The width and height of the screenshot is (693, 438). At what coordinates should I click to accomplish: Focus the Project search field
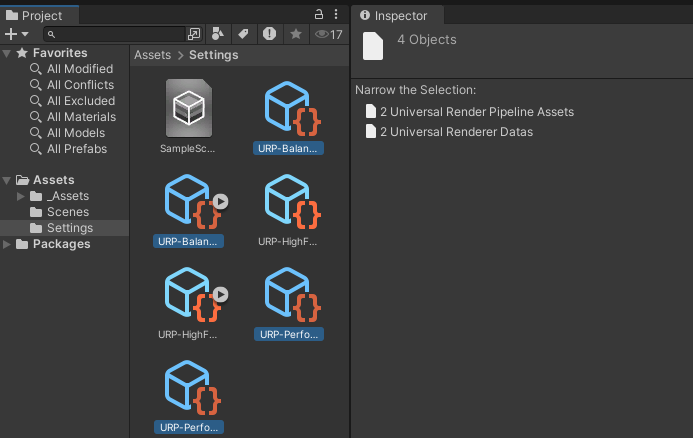114,34
